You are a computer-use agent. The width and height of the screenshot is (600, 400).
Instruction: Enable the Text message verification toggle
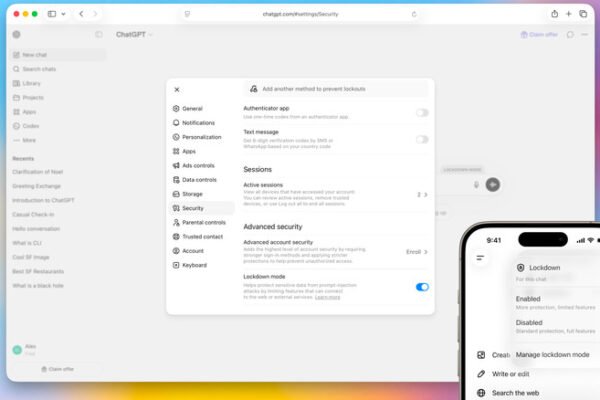422,139
